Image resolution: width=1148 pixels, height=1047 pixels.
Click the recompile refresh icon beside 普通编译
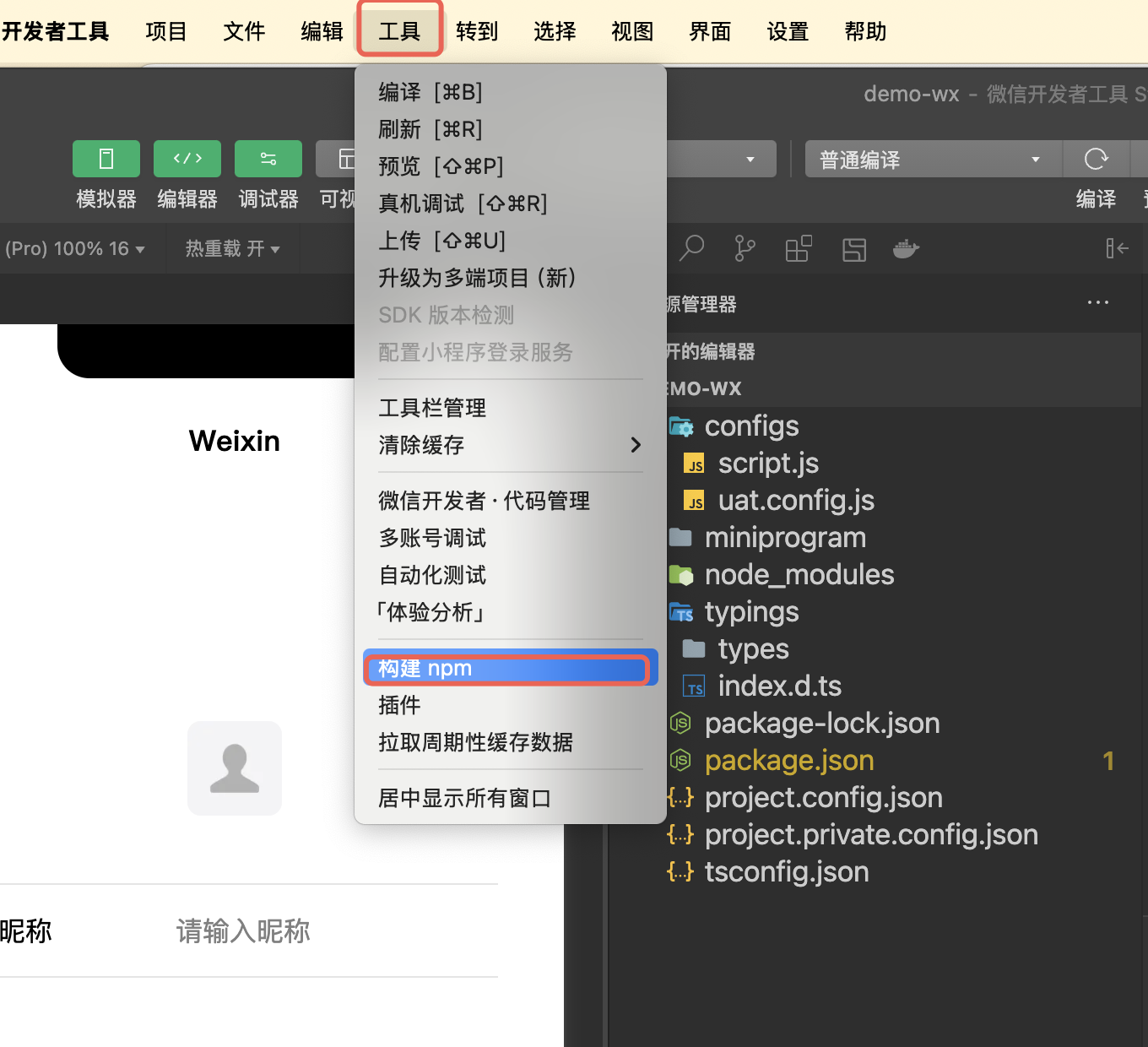(1096, 159)
